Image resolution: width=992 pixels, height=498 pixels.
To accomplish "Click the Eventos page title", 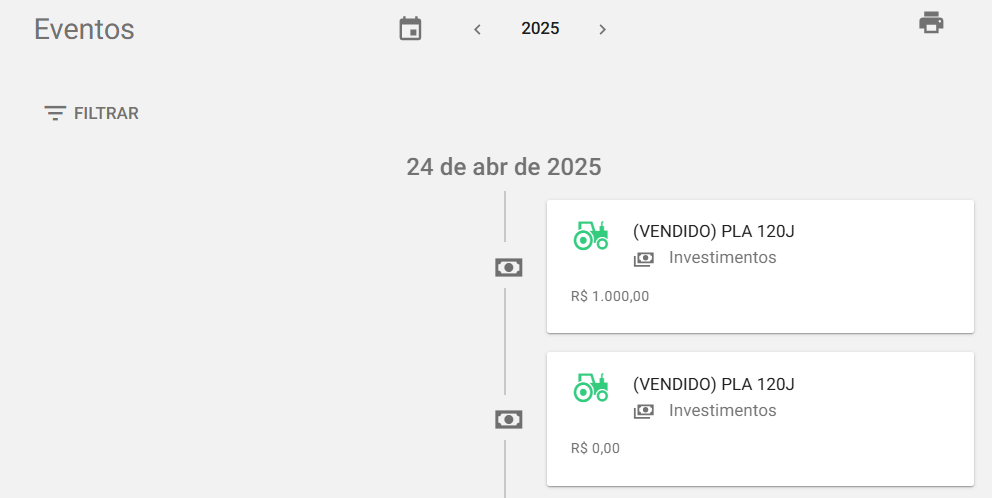I will point(84,29).
